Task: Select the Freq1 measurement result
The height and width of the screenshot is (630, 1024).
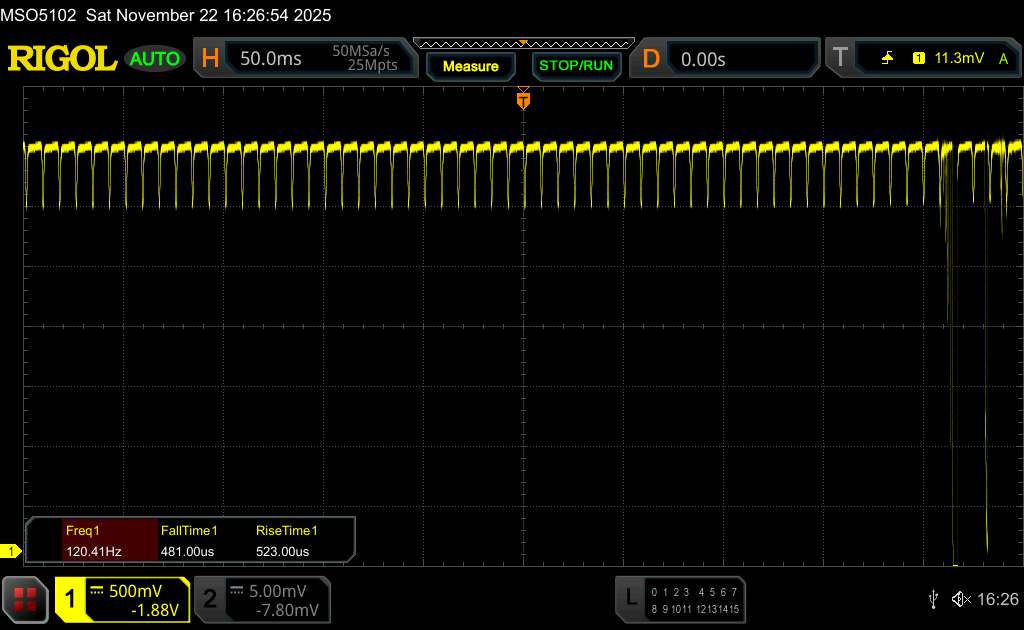Action: (x=93, y=541)
